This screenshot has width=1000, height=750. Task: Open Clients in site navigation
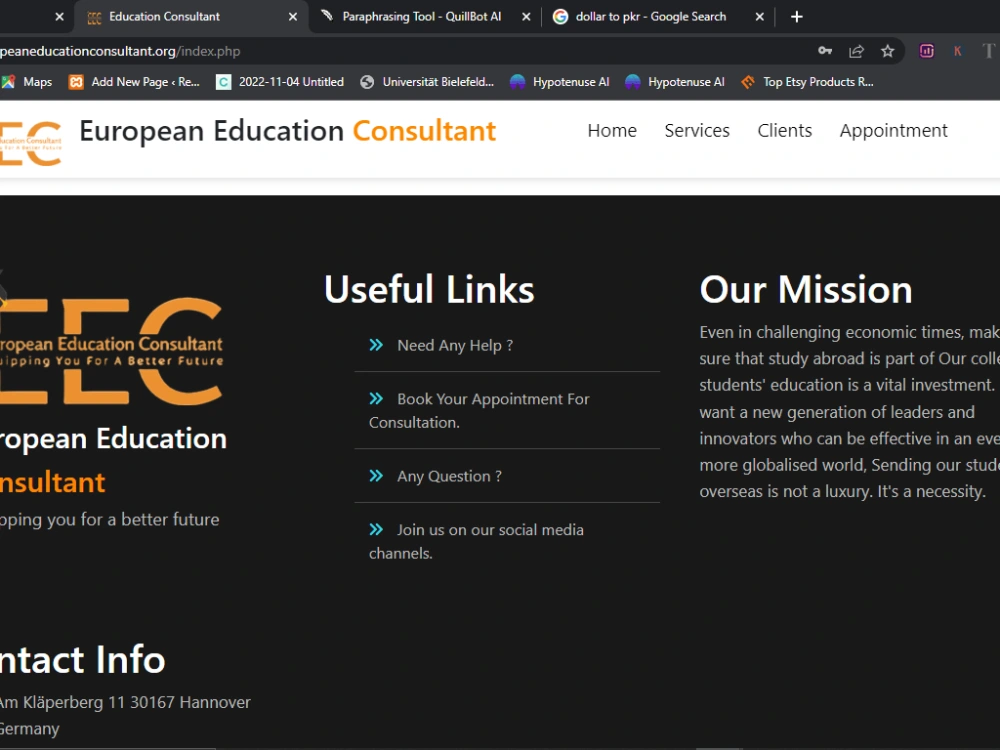point(784,130)
